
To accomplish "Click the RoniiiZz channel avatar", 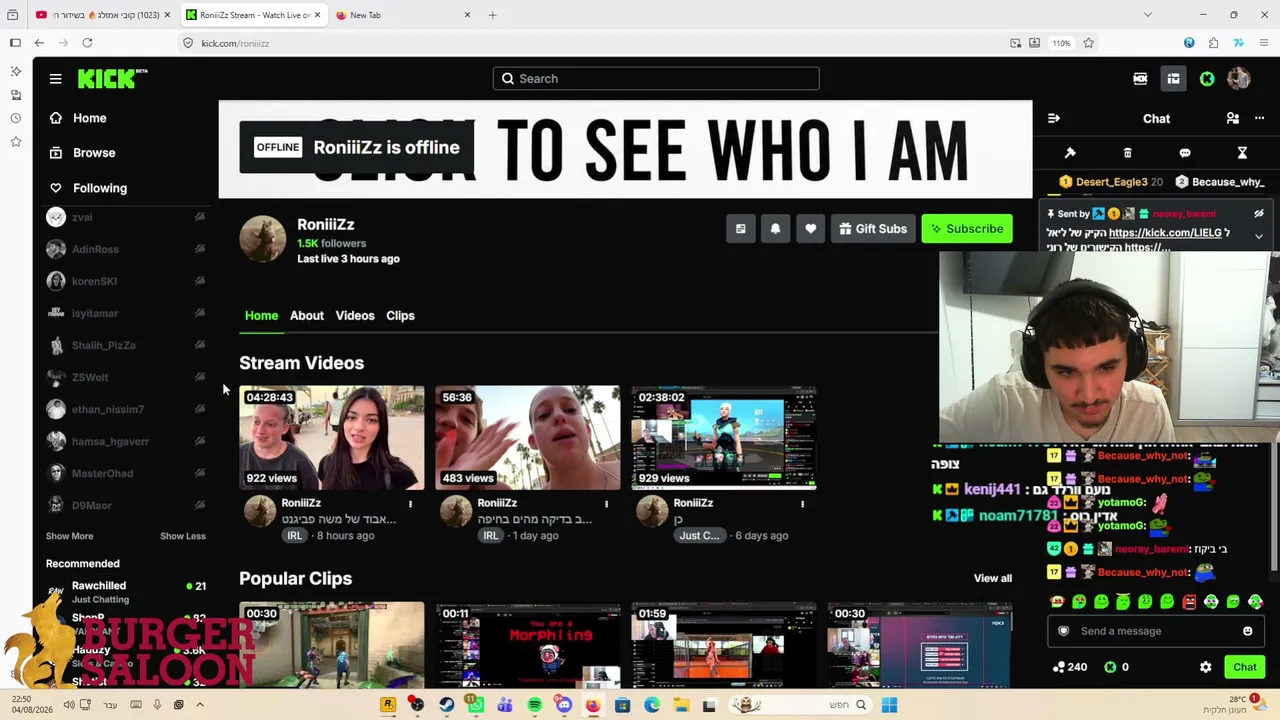I will [x=263, y=239].
